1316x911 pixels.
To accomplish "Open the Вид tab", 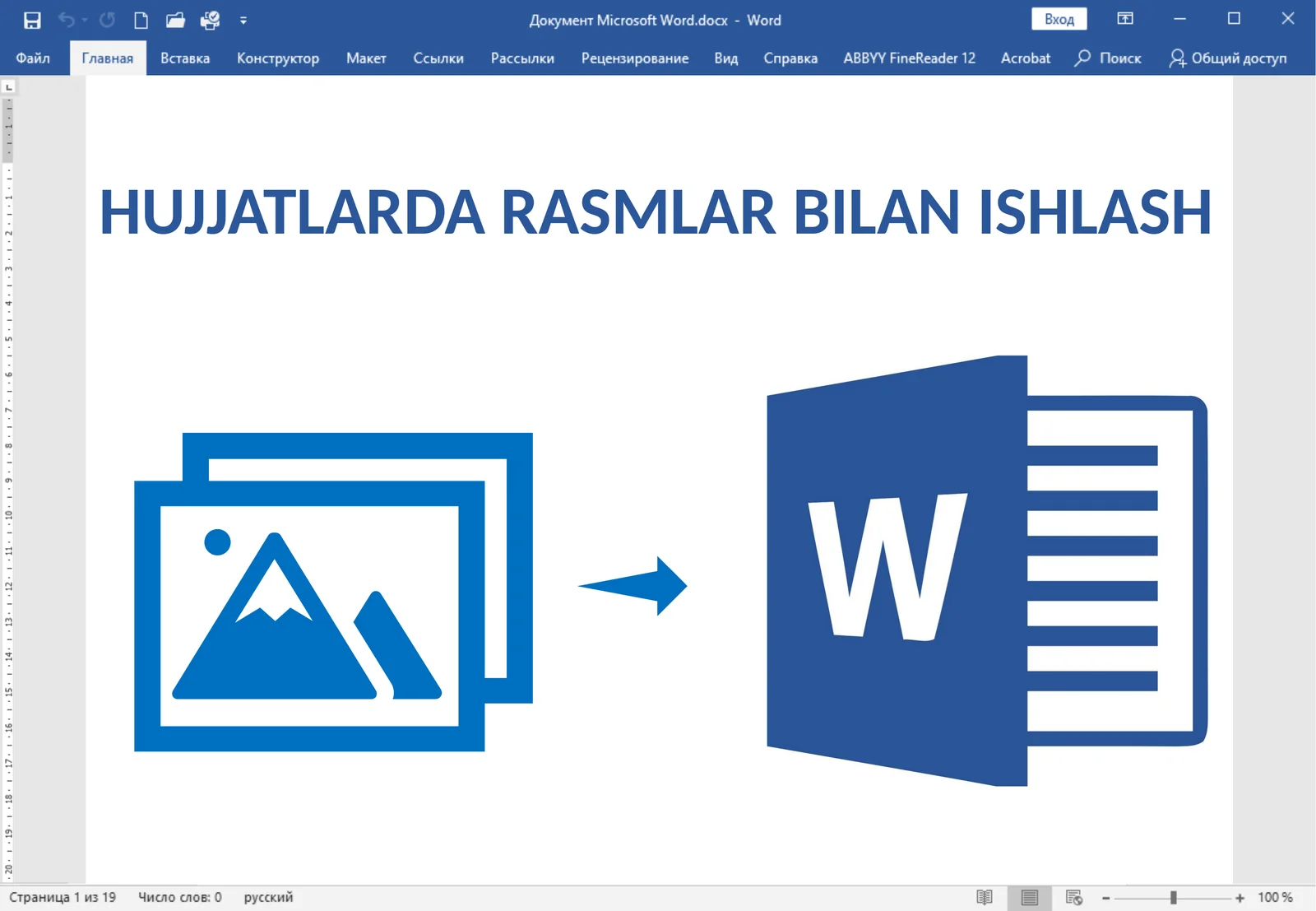I will pos(726,58).
